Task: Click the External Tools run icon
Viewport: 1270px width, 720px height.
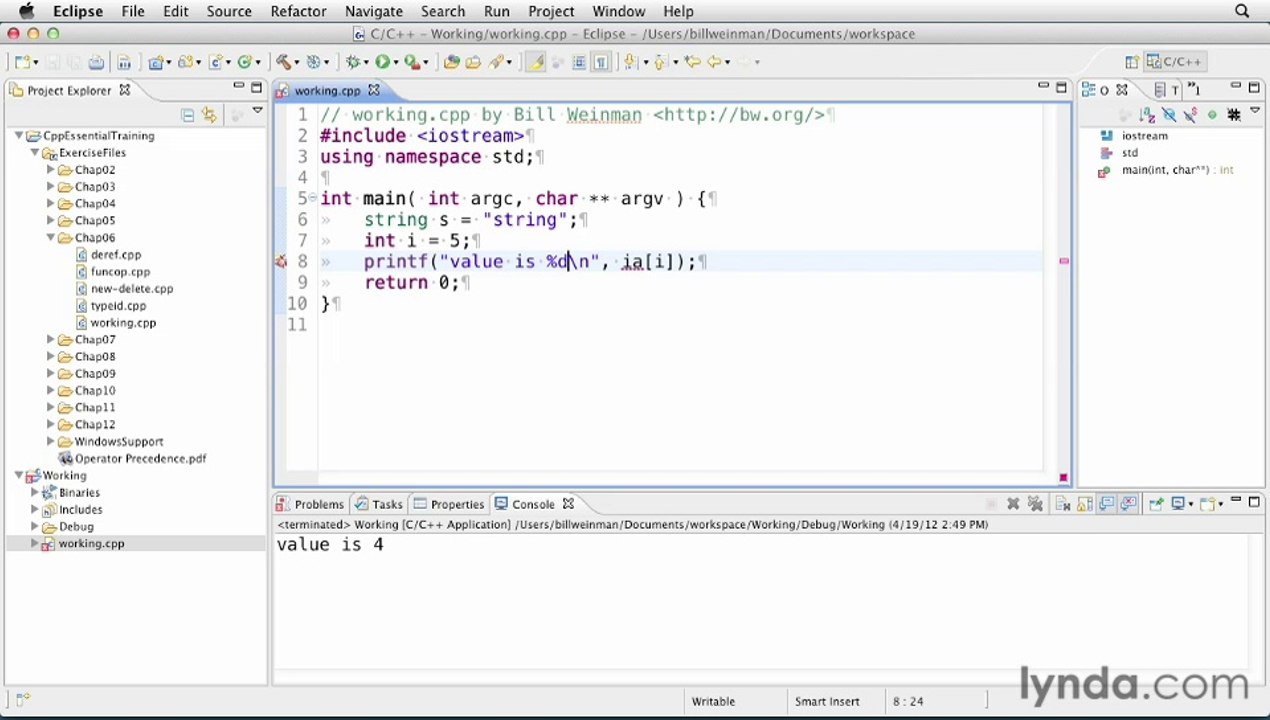Action: (410, 62)
